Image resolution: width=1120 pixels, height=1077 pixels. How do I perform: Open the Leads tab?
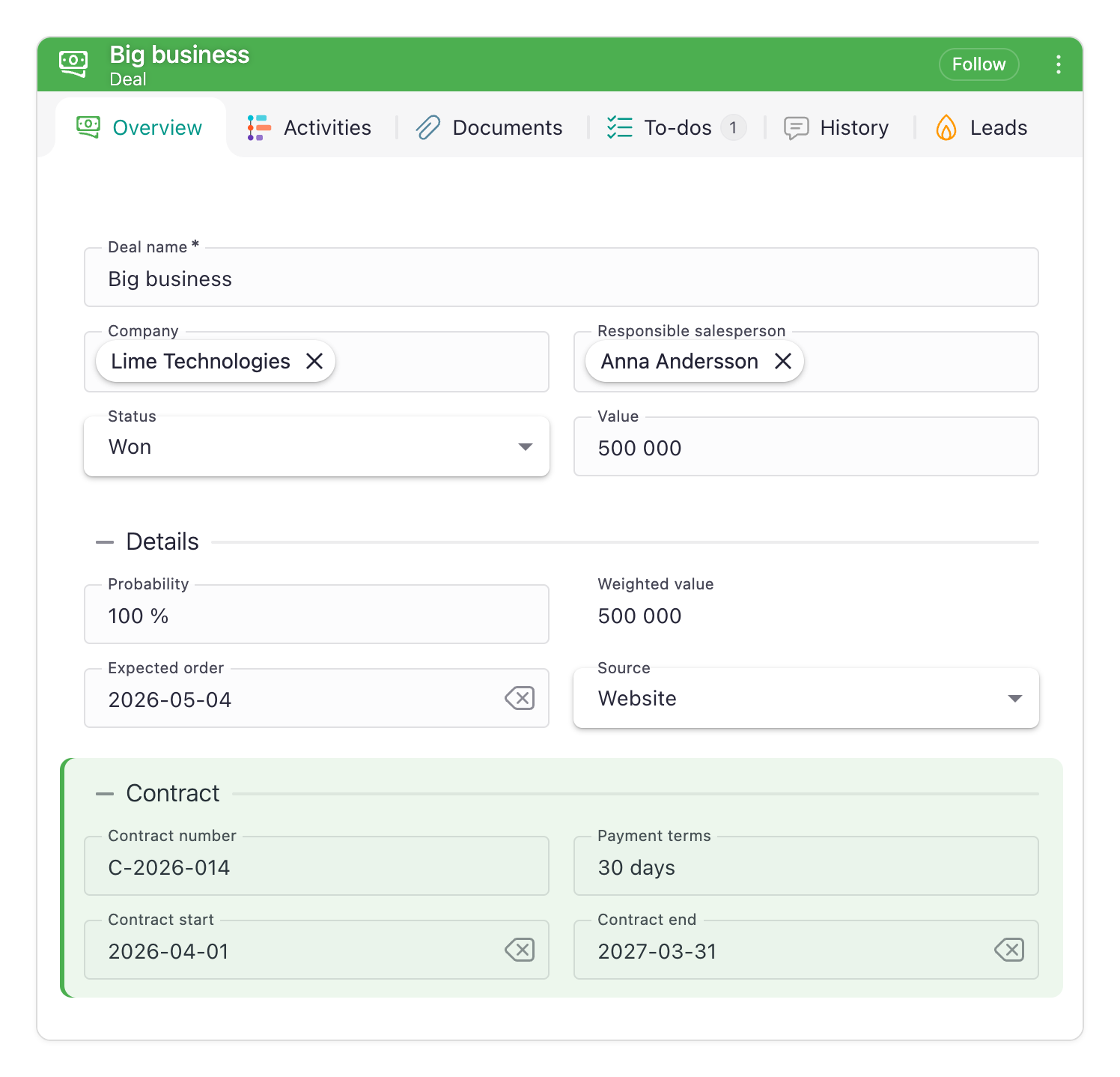point(981,128)
